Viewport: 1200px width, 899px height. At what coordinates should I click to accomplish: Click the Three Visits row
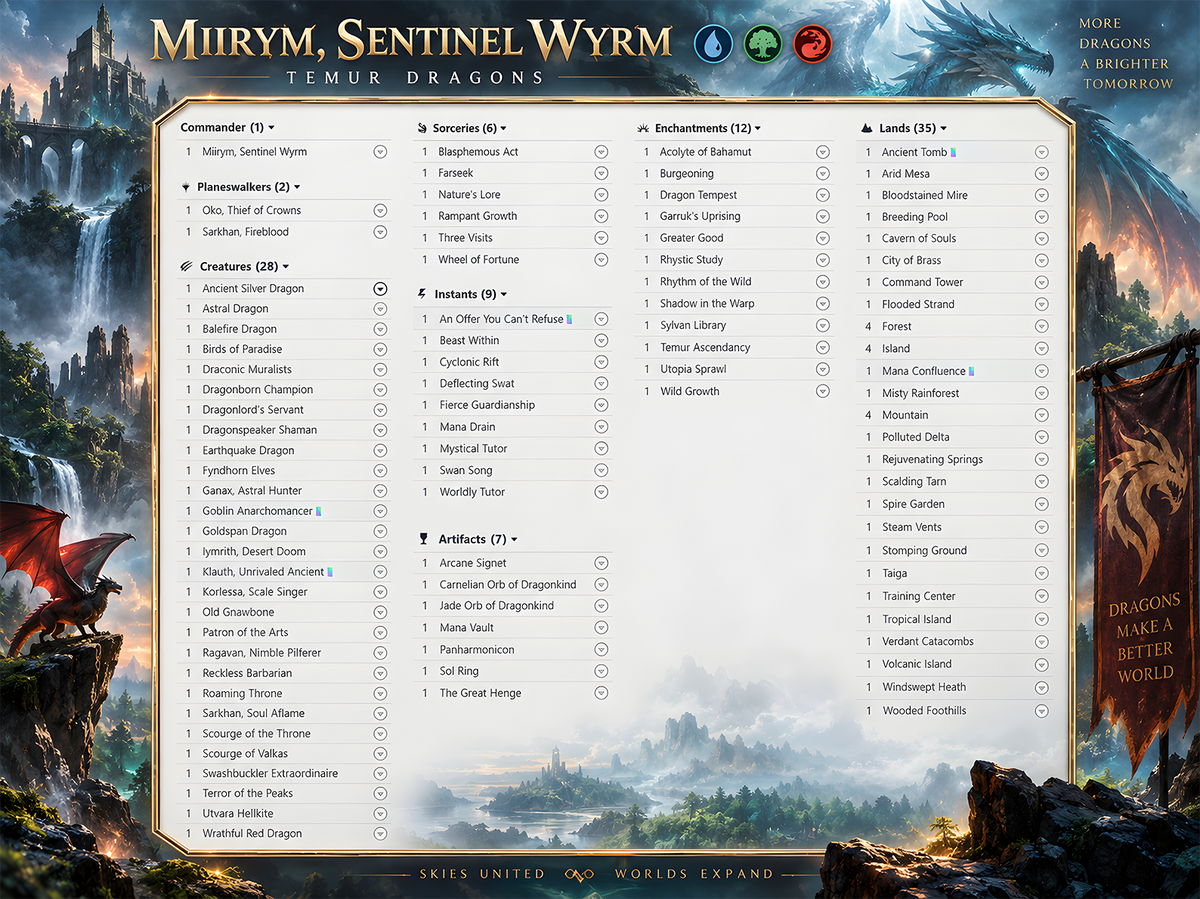tap(513, 238)
